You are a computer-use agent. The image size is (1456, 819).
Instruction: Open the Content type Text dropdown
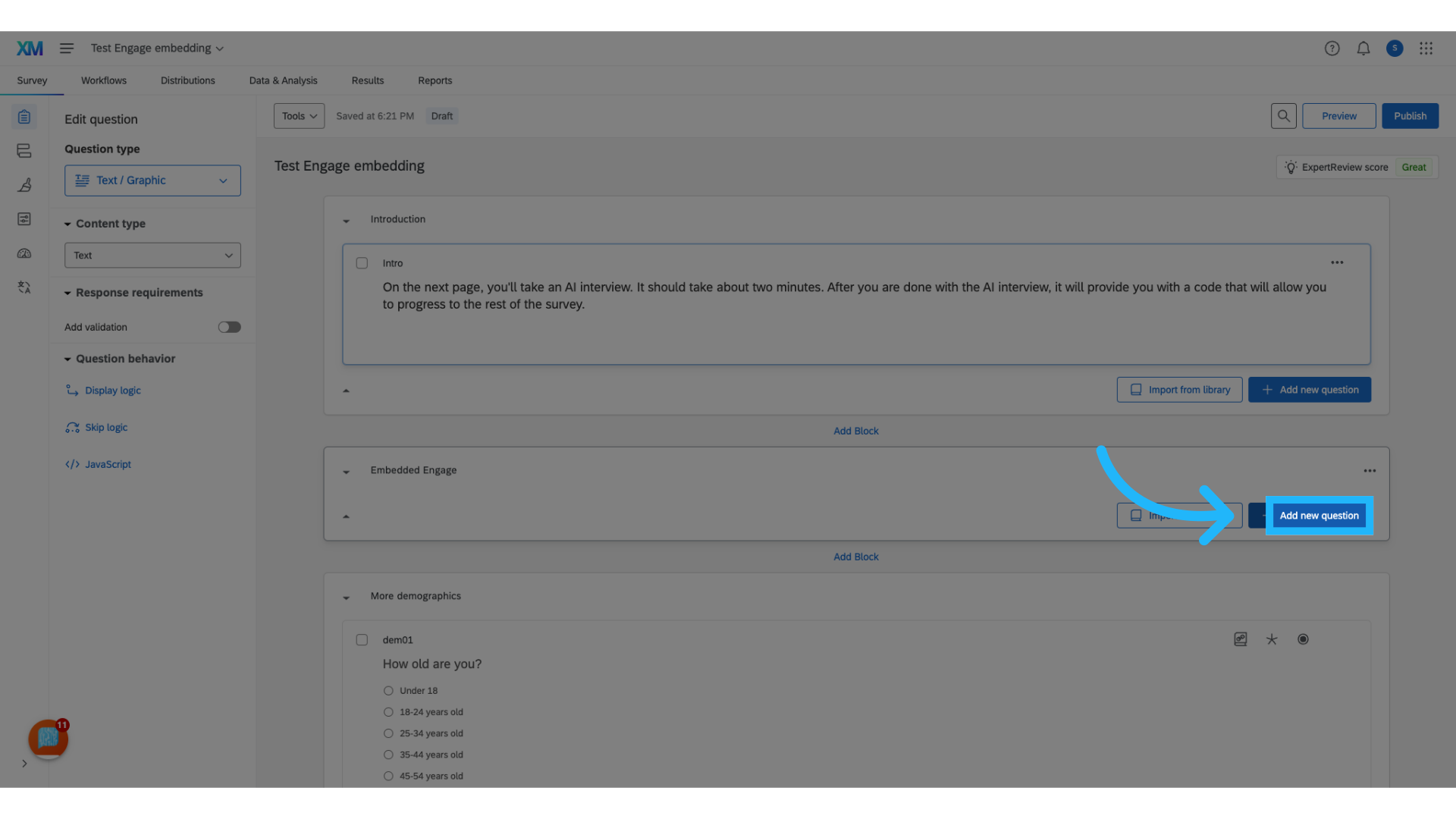[x=152, y=256]
